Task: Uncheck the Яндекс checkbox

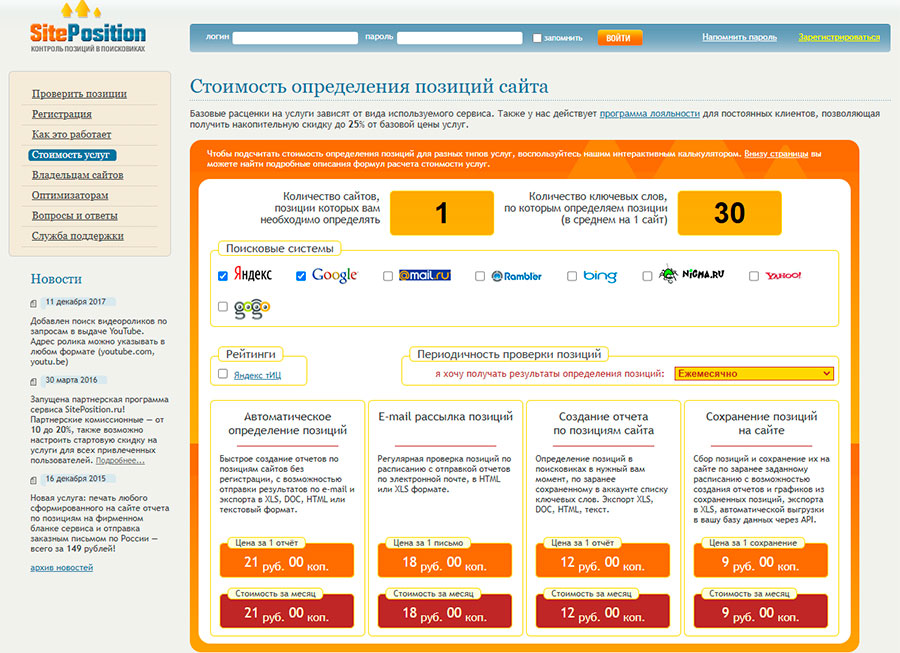Action: click(223, 276)
